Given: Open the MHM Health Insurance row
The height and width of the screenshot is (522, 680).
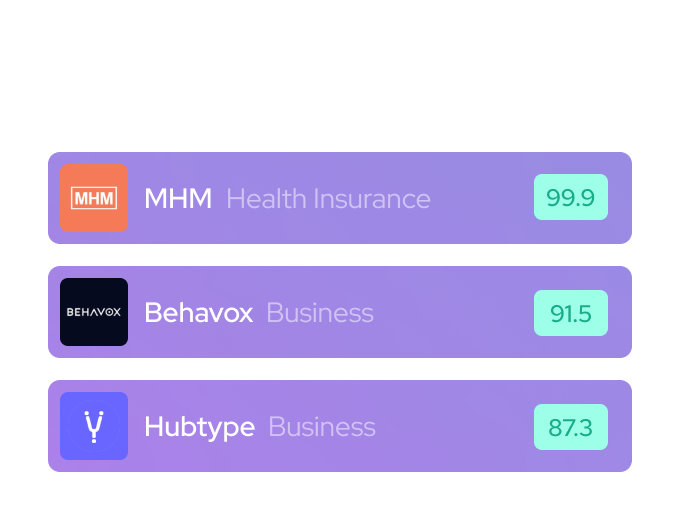Looking at the screenshot, I should pos(480,198).
